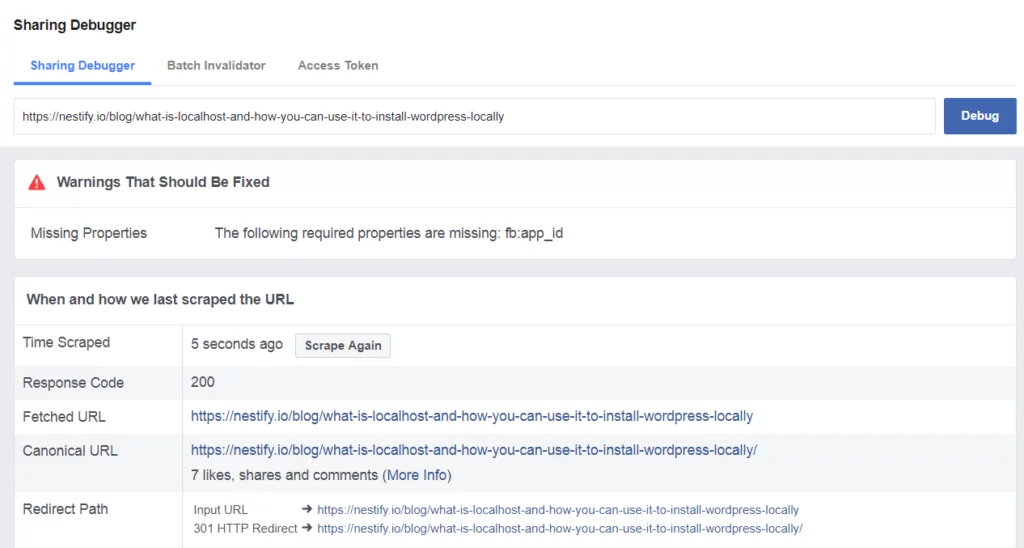Screen dimensions: 1024x548
Task: Select the 'Sharing Debugger' page title
Action: tap(74, 25)
